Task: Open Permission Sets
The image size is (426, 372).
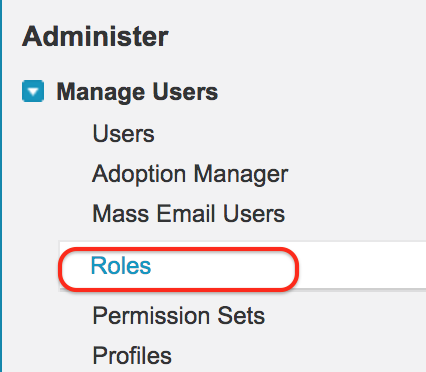Action: [x=179, y=315]
